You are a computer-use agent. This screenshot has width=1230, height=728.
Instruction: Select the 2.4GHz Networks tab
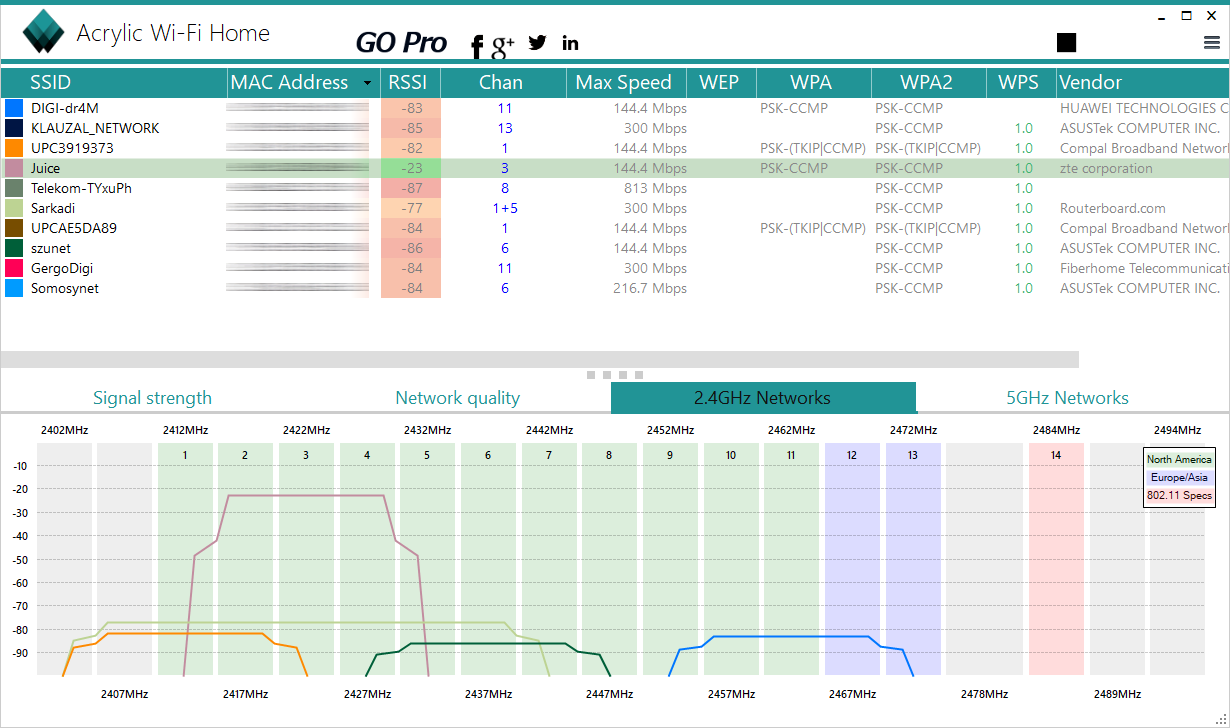click(763, 398)
